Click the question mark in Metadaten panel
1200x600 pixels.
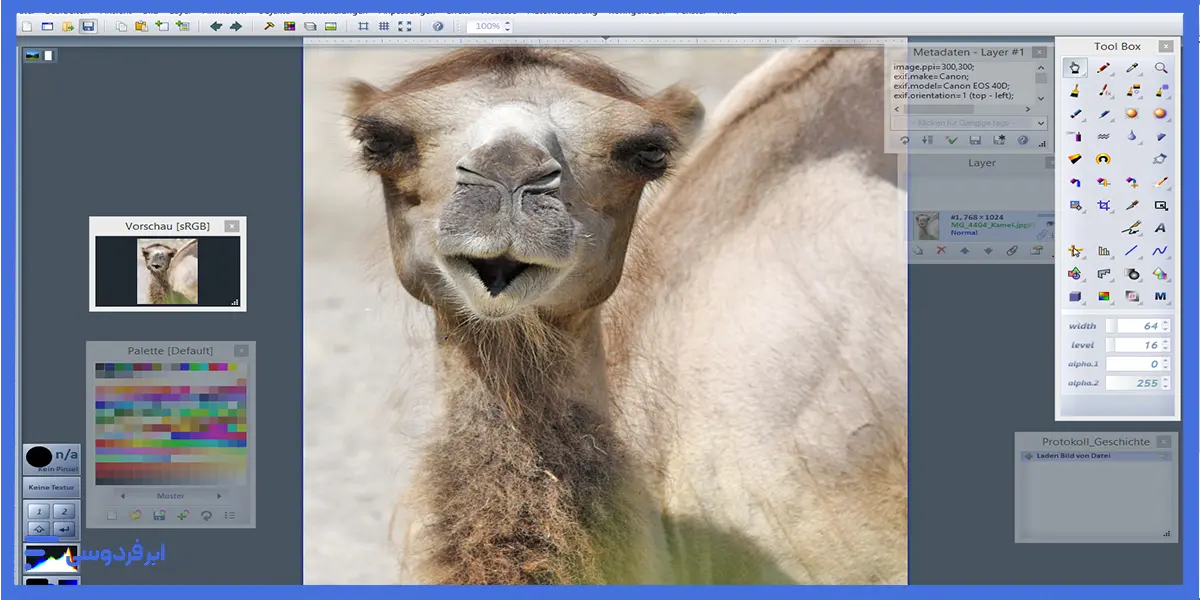click(x=1022, y=141)
